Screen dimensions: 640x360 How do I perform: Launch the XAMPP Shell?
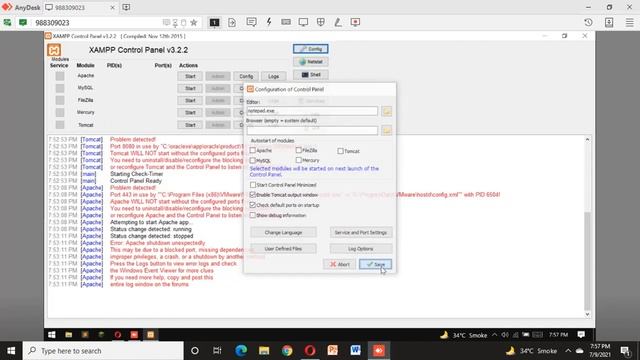pyautogui.click(x=310, y=75)
